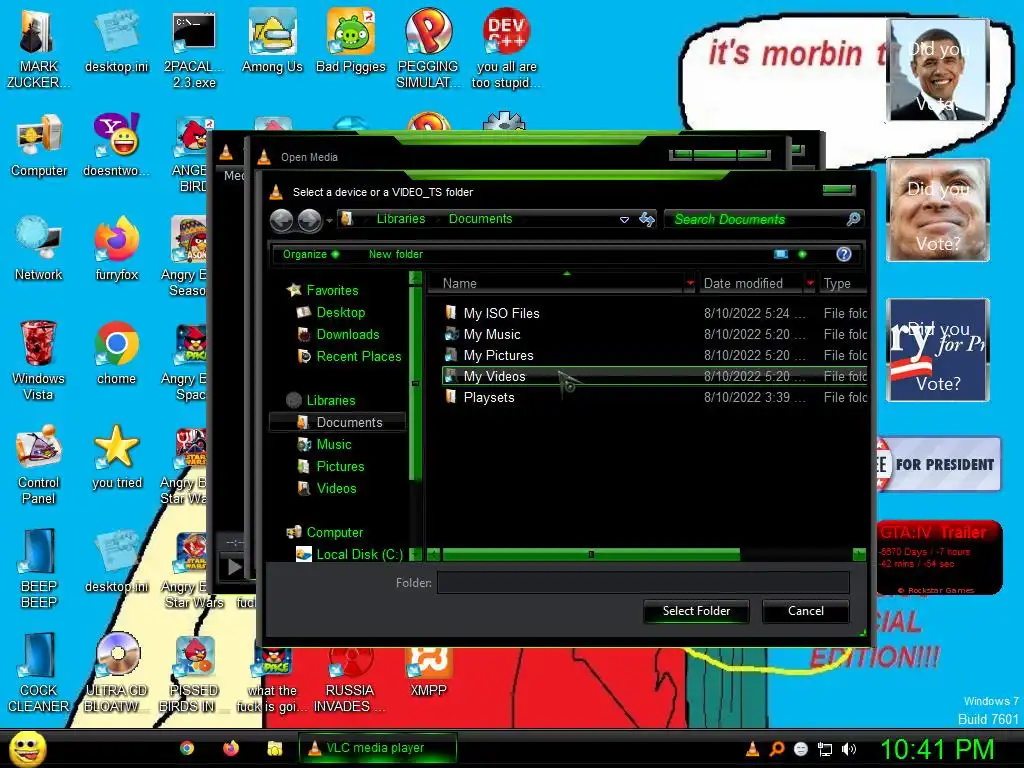Viewport: 1024px width, 768px height.
Task: Click the Select Folder button
Action: [696, 611]
